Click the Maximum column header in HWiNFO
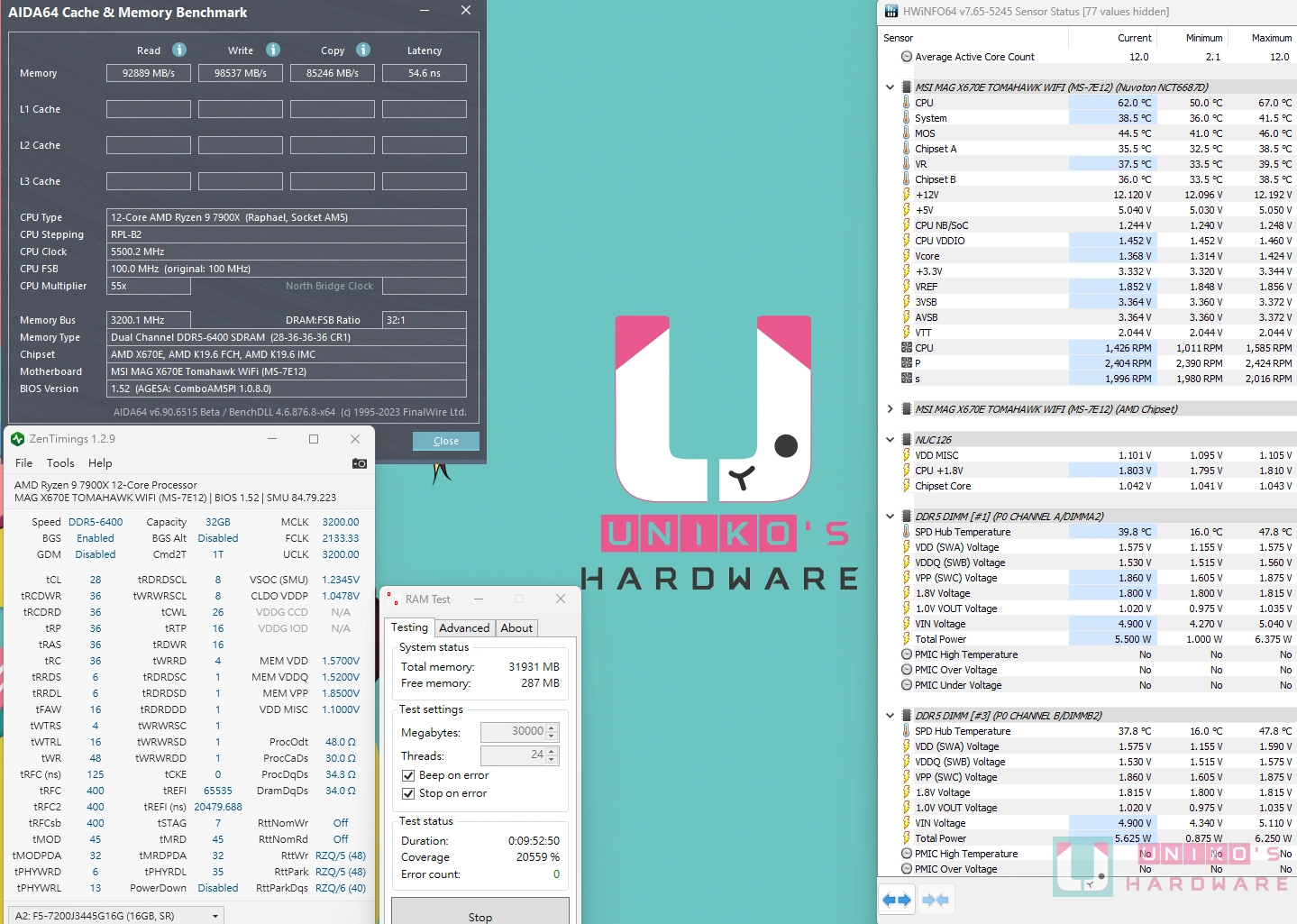Image resolution: width=1297 pixels, height=924 pixels. [1263, 38]
